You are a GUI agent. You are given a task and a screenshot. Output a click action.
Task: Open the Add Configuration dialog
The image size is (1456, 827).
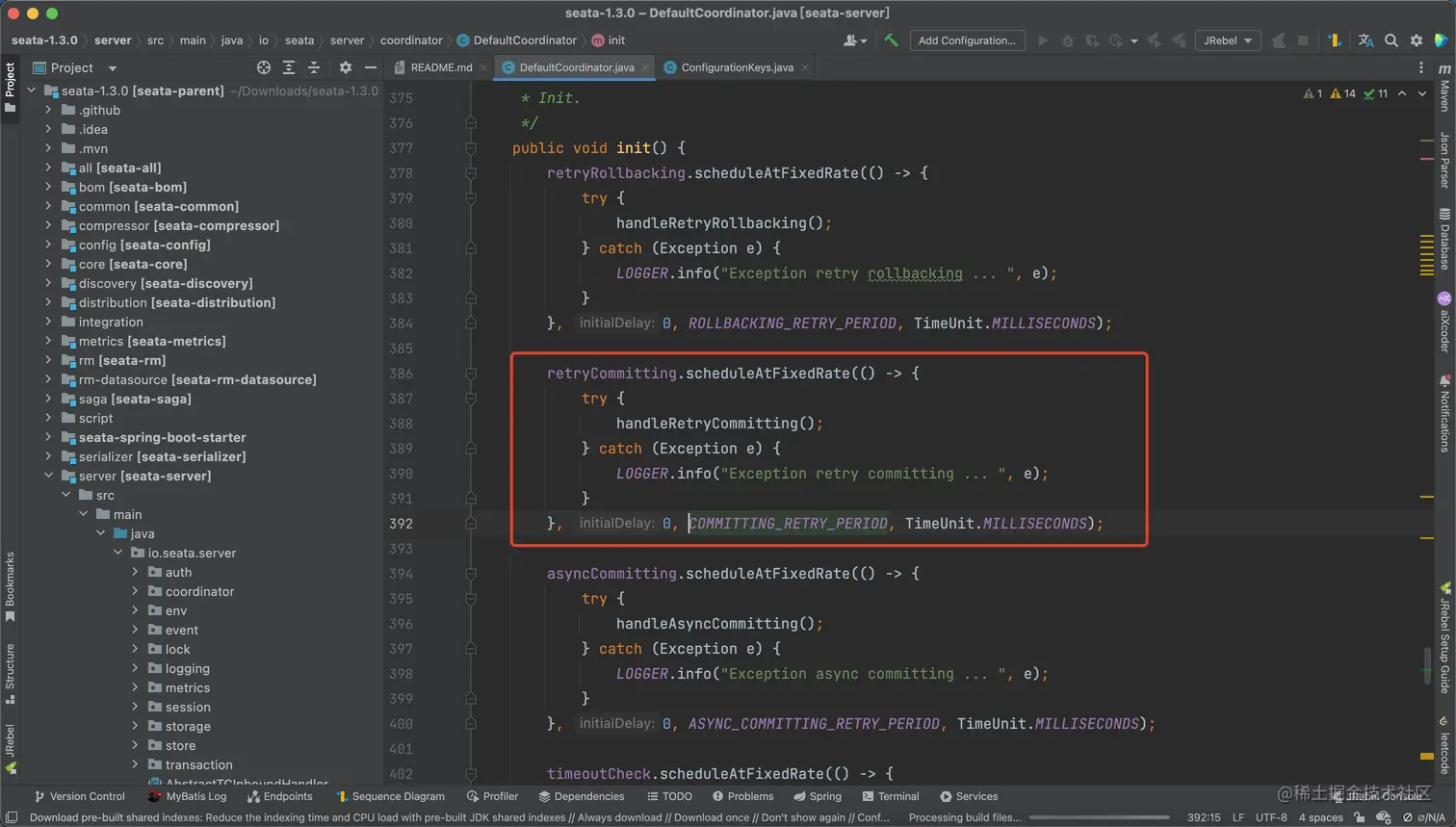tap(967, 40)
